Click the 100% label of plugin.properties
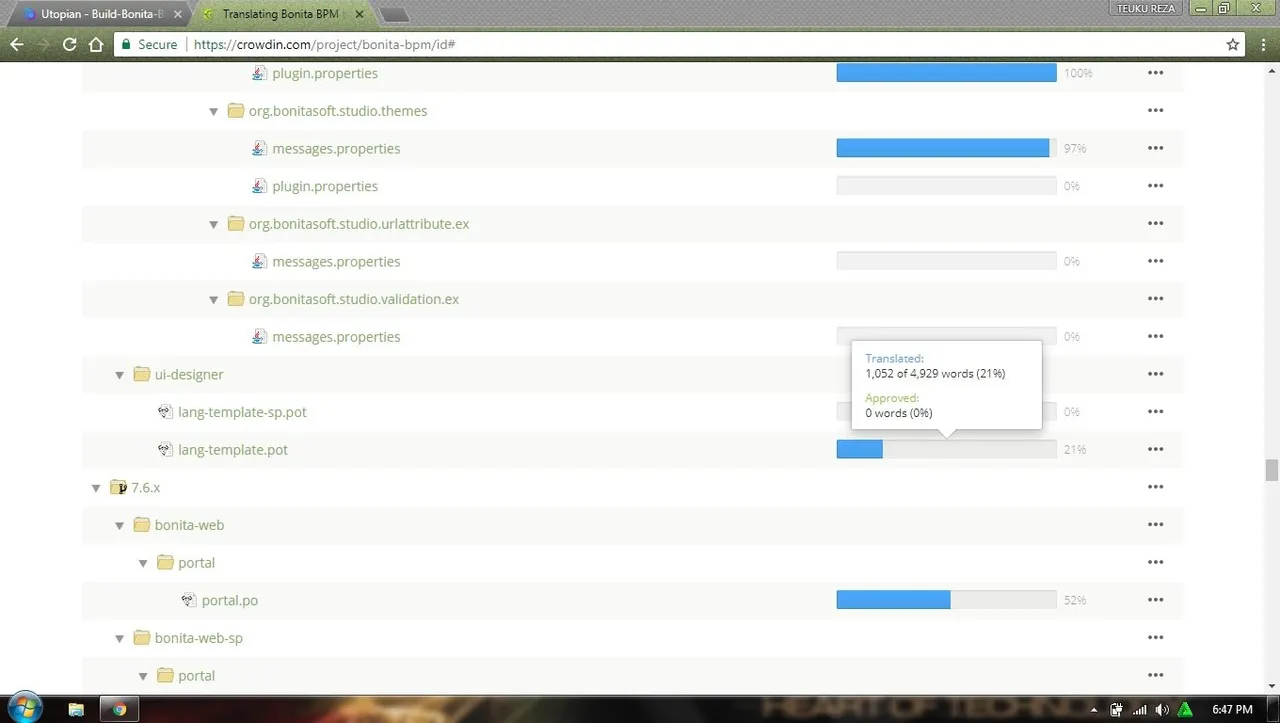This screenshot has width=1280, height=723. point(1078,74)
